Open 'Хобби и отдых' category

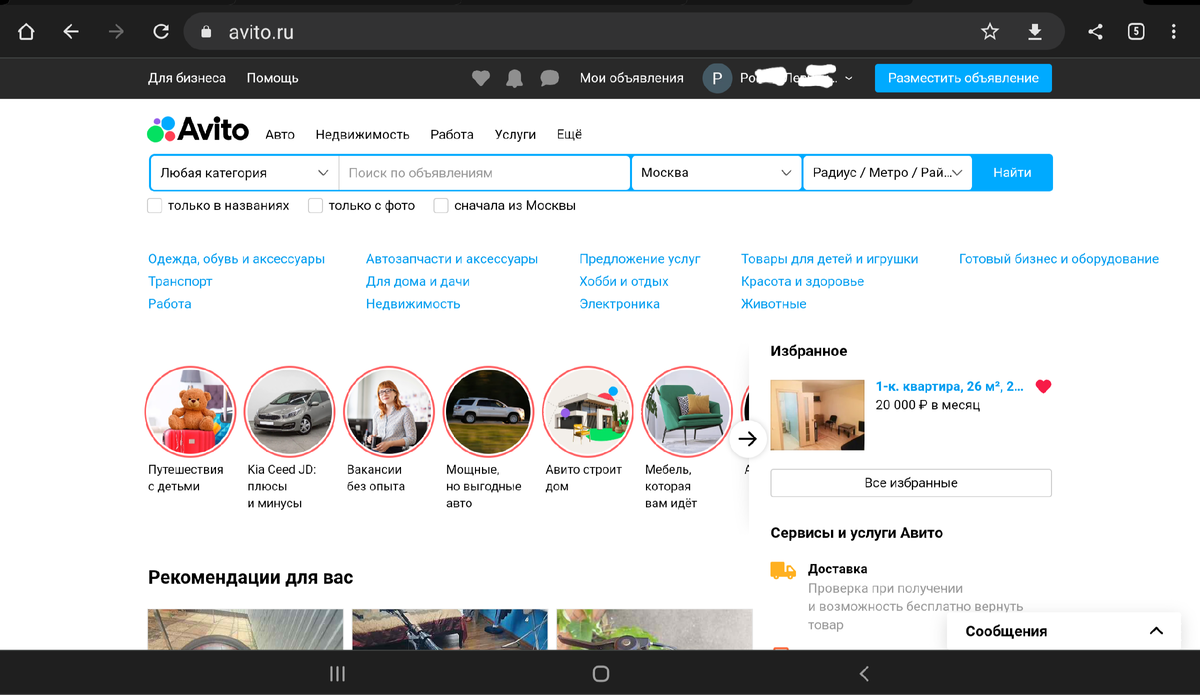pyautogui.click(x=624, y=281)
